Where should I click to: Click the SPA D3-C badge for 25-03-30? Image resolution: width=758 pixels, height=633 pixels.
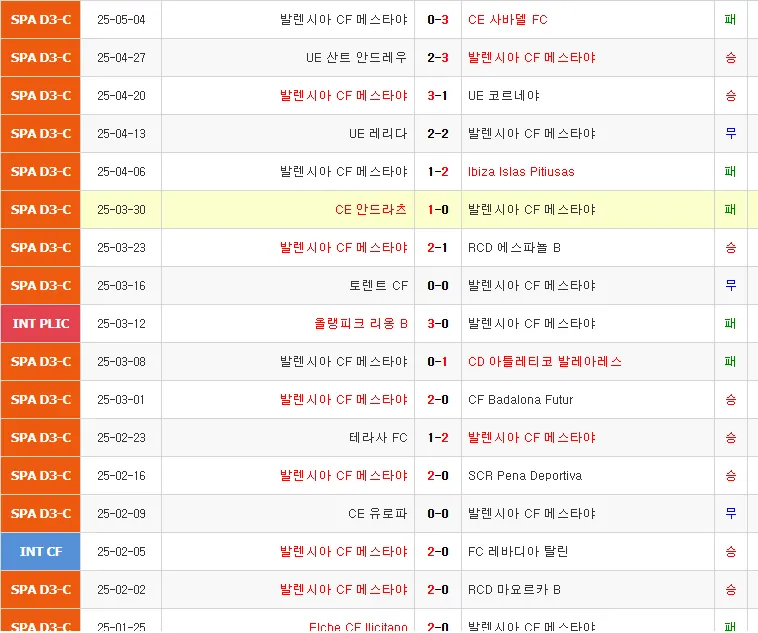pos(41,209)
